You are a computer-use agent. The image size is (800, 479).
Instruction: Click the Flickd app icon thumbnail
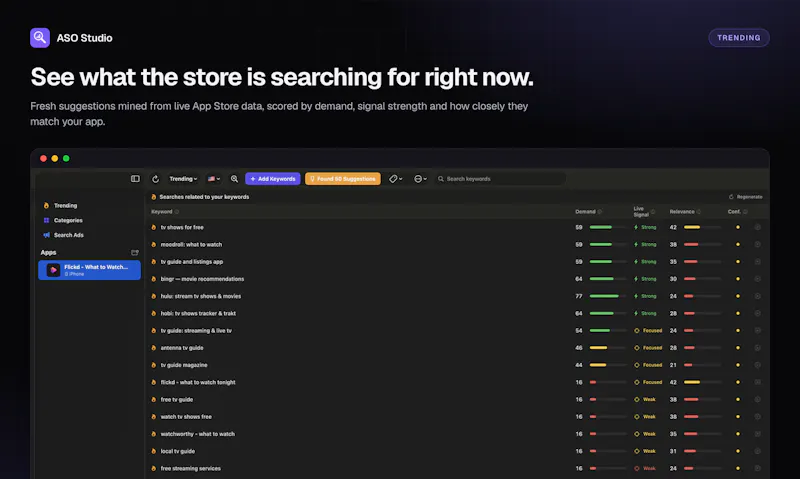click(54, 270)
